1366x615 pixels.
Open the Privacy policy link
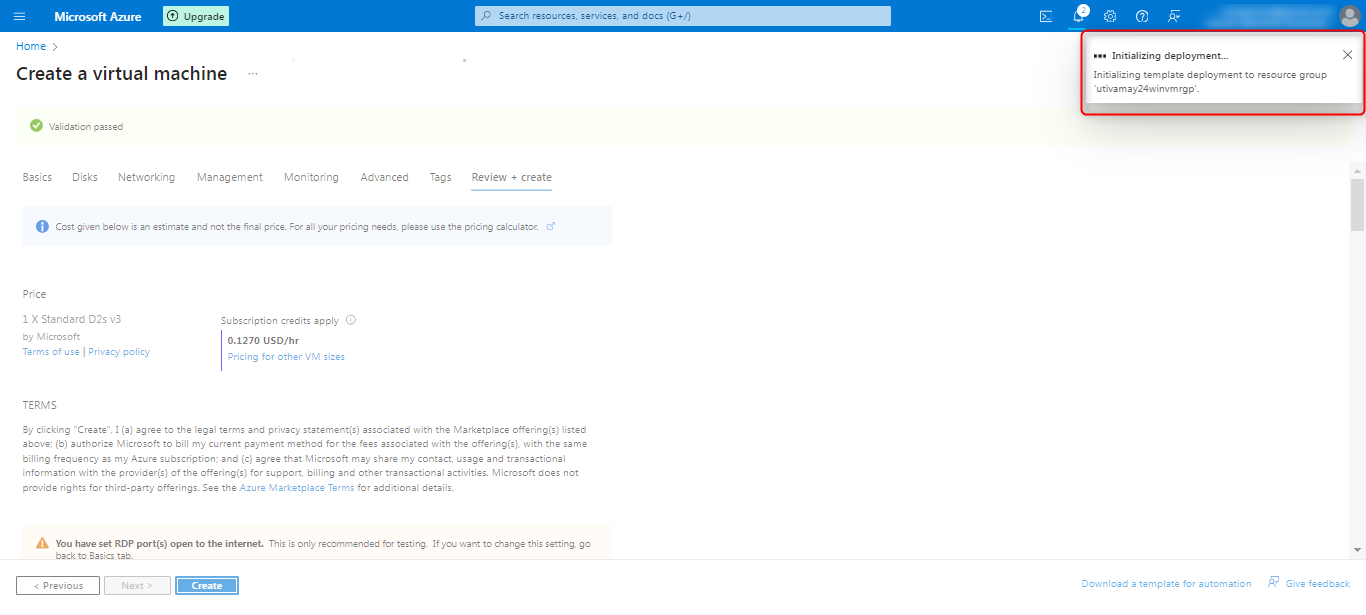pos(119,352)
